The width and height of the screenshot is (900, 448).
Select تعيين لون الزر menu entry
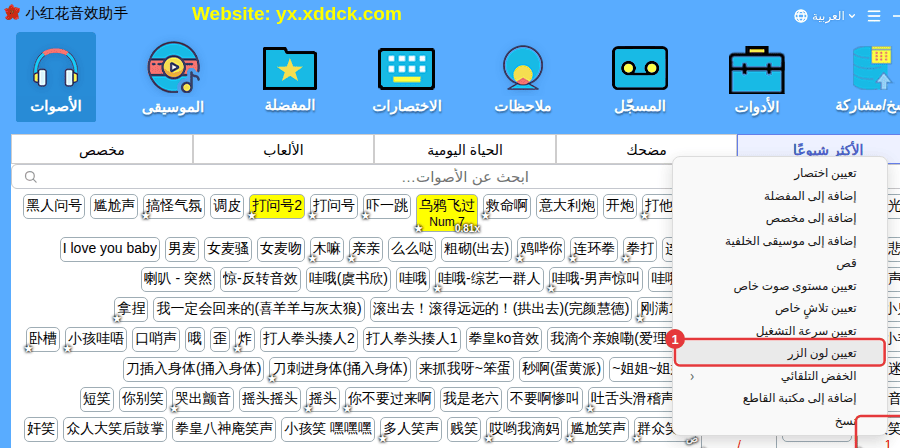tap(779, 353)
